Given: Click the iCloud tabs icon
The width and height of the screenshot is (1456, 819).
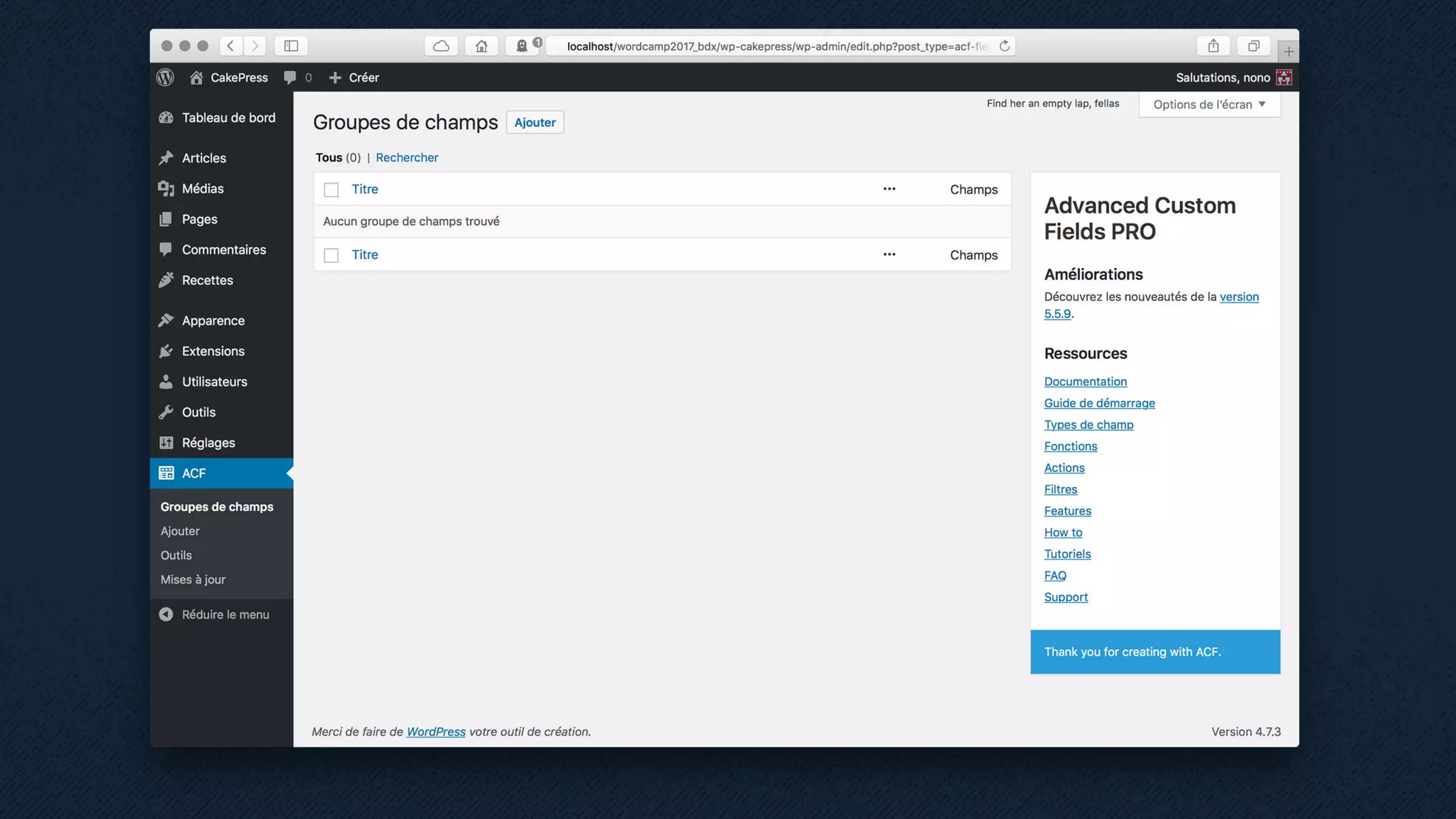Looking at the screenshot, I should pos(441,46).
